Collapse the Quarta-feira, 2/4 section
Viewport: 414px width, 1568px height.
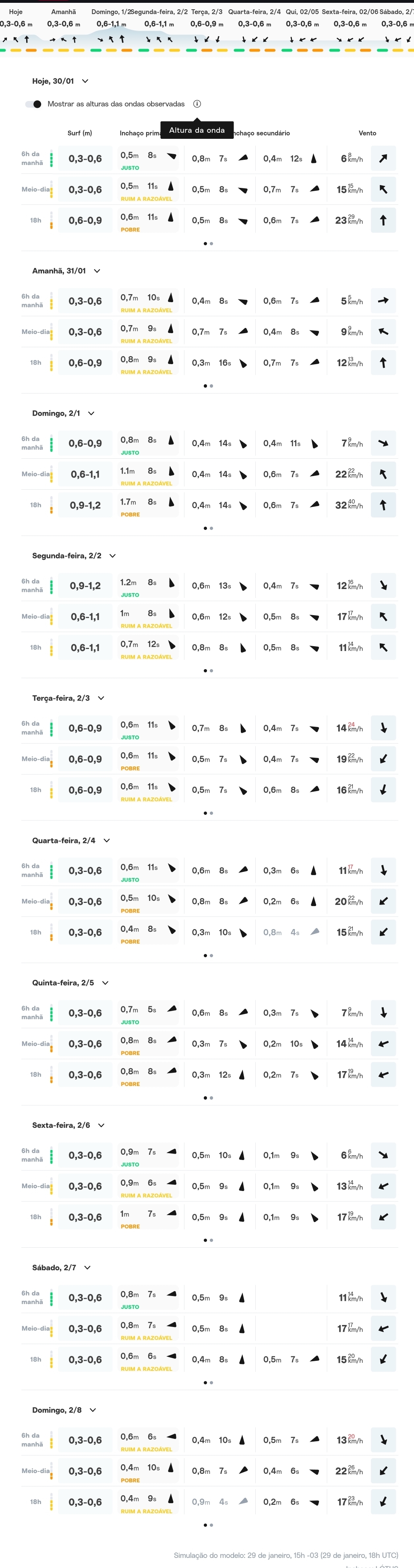pos(107,841)
